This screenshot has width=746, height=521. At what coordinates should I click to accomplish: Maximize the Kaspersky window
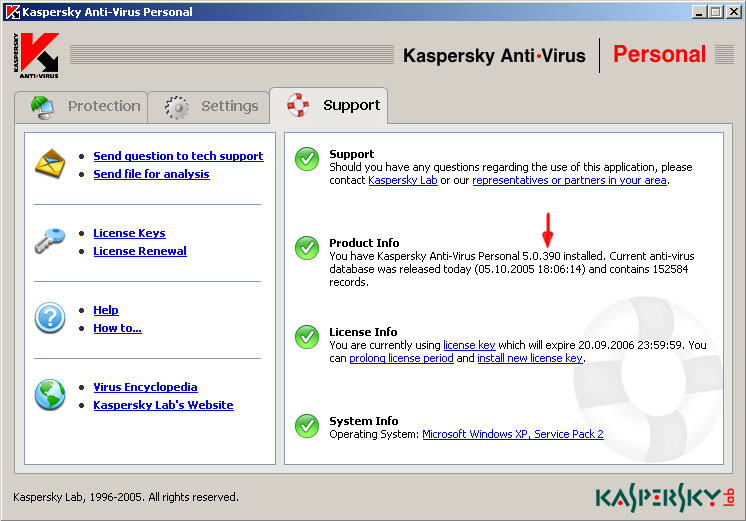(x=716, y=12)
